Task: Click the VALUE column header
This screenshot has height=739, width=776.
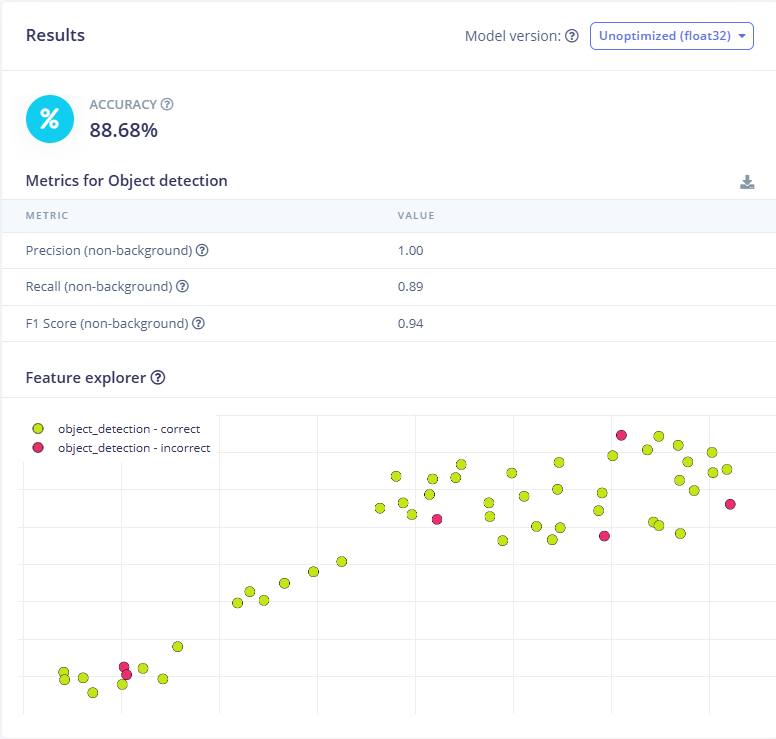Action: point(416,215)
